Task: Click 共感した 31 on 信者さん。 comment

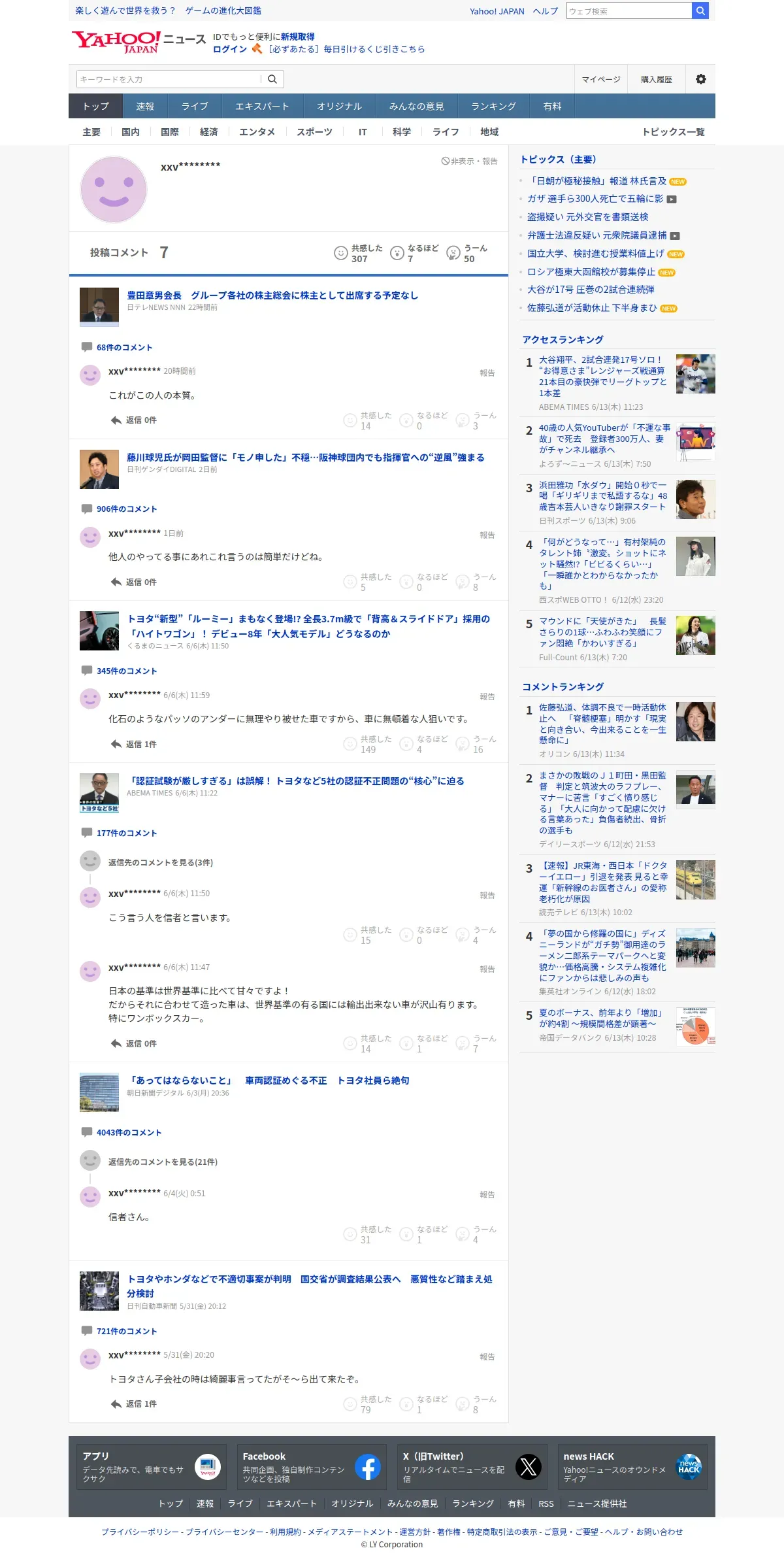Action: tap(368, 1234)
